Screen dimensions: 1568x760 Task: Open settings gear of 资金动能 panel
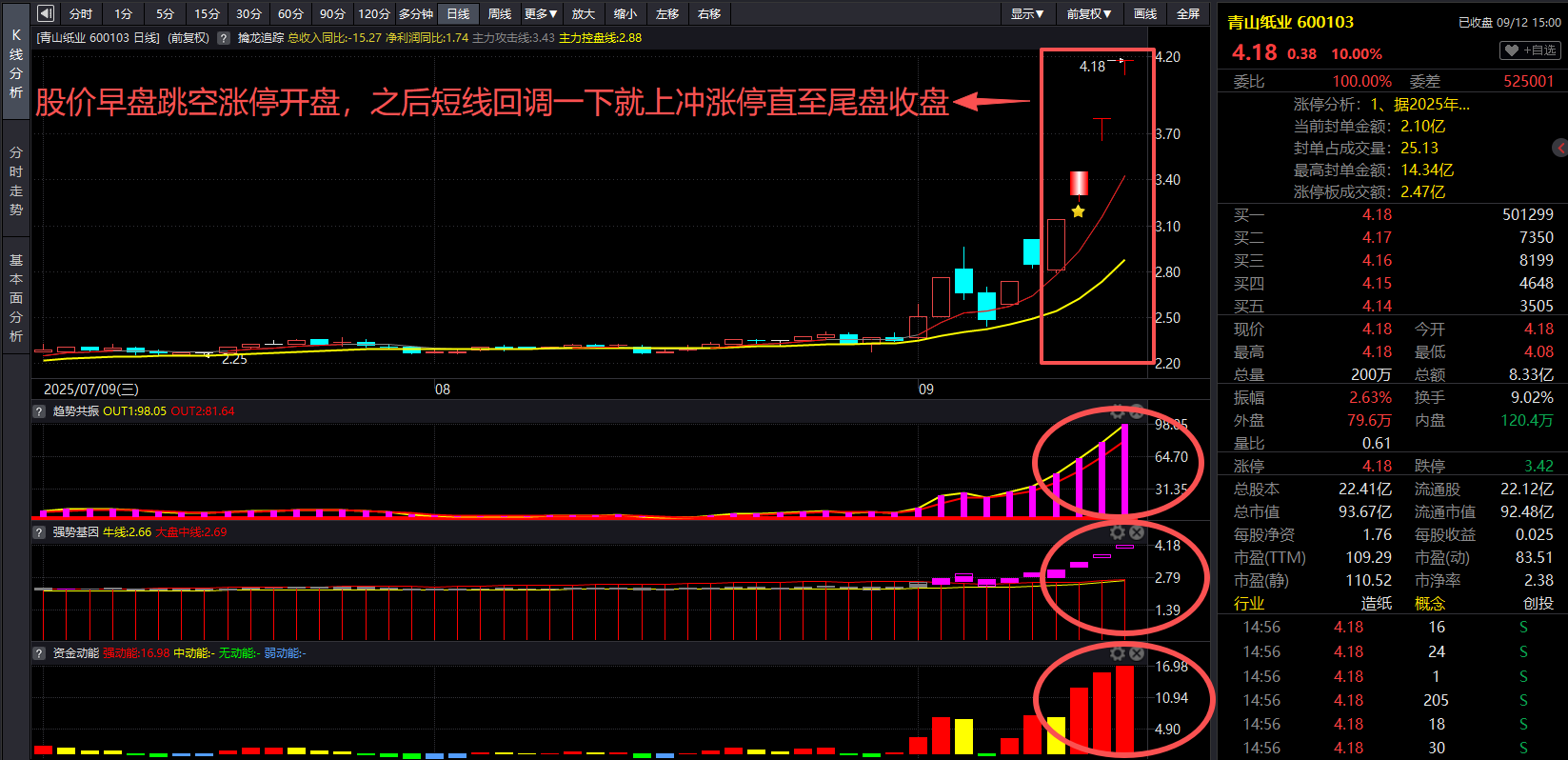point(1118,653)
